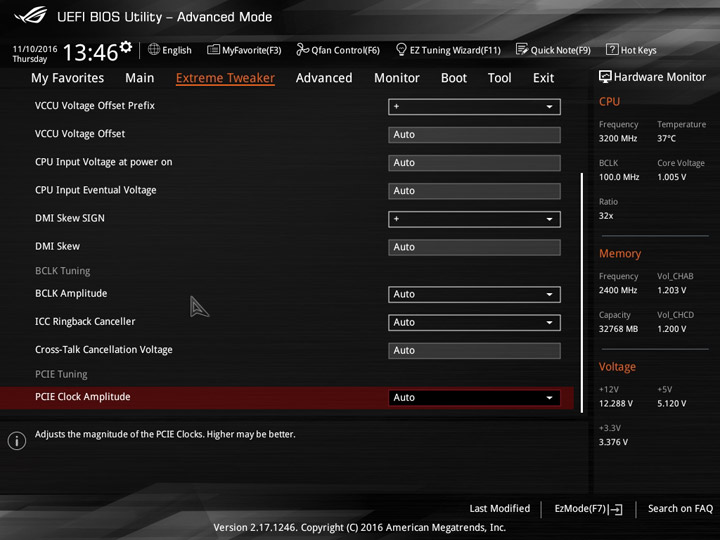The width and height of the screenshot is (720, 540).
Task: Expand VCCU Voltage Offset Prefix dropdown
Action: (x=474, y=107)
